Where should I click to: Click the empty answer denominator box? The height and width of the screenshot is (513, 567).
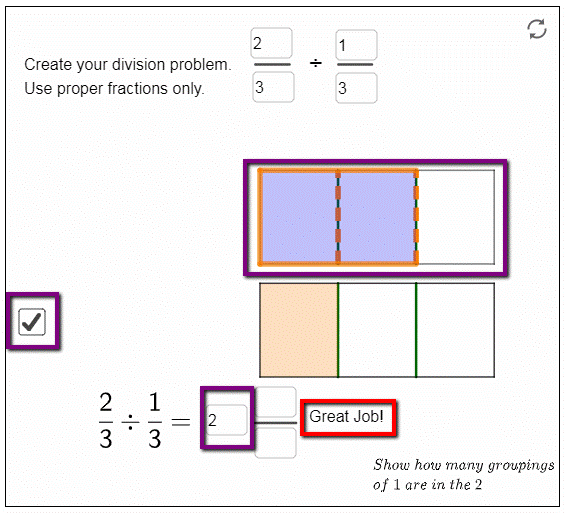tap(276, 443)
